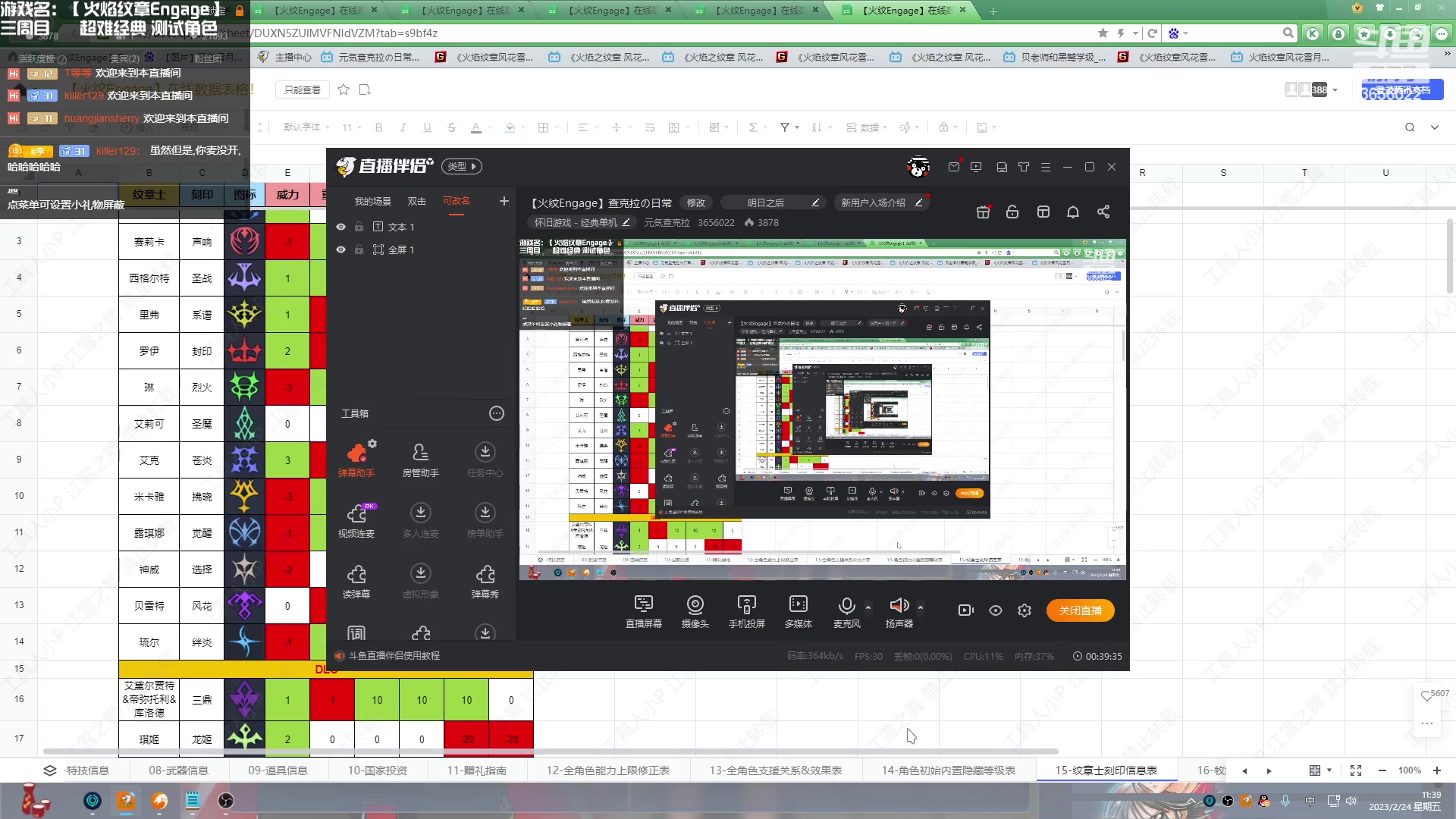Open 房管助手 room manager assistant
This screenshot has height=819, width=1456.
(x=420, y=459)
